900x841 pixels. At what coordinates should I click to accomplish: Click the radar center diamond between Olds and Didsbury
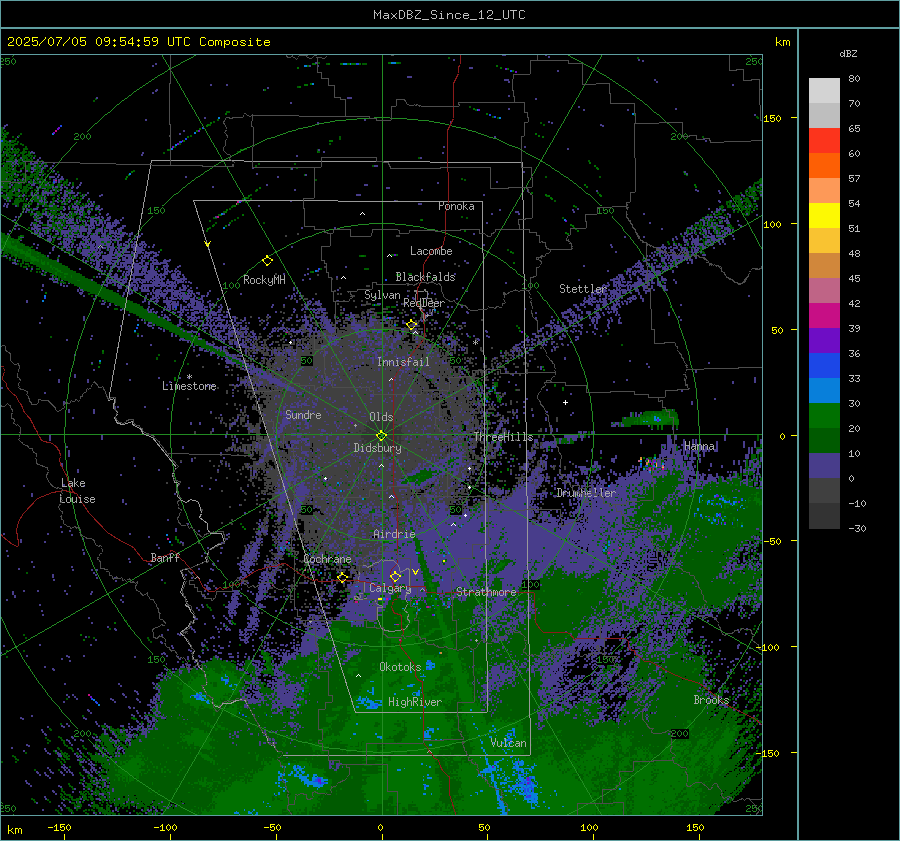(x=382, y=435)
